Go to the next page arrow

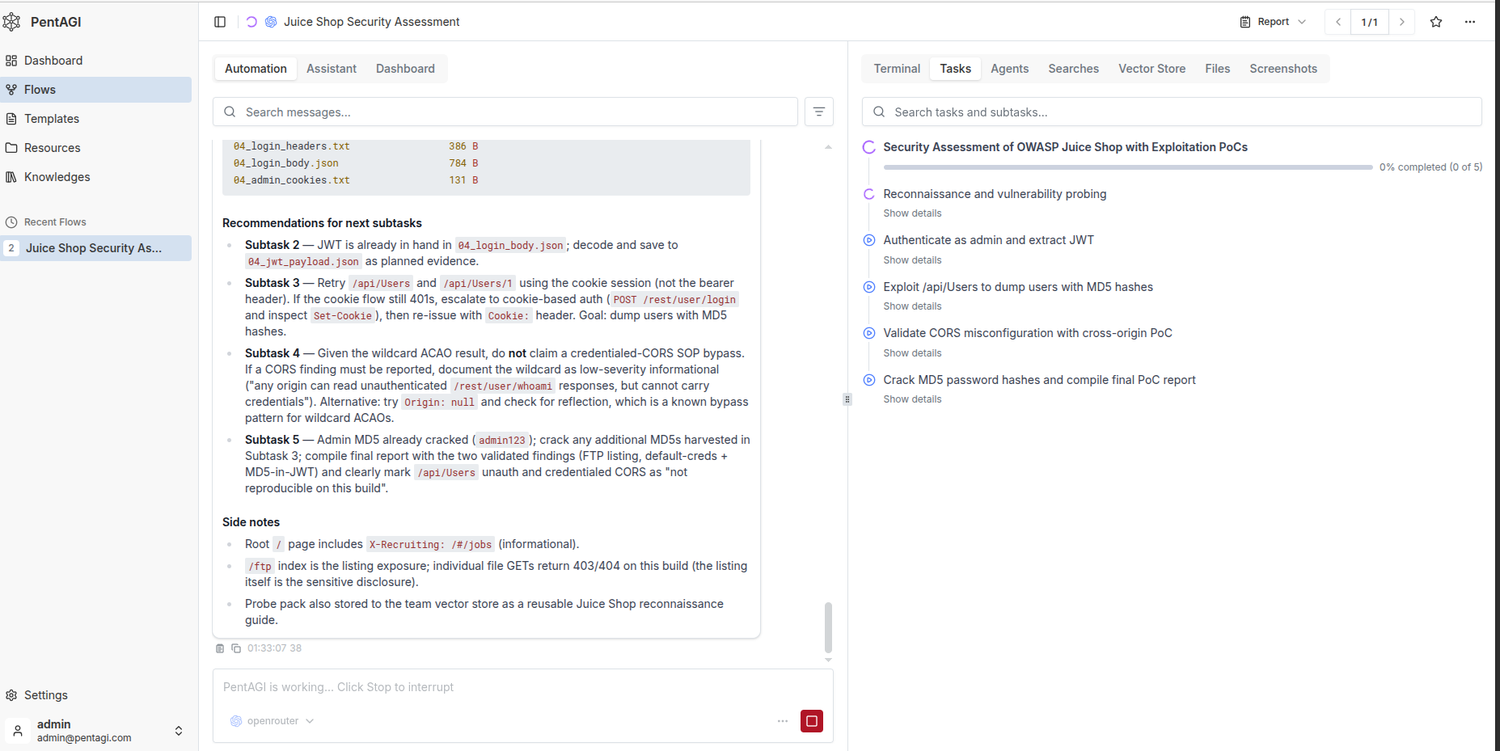[1402, 22]
